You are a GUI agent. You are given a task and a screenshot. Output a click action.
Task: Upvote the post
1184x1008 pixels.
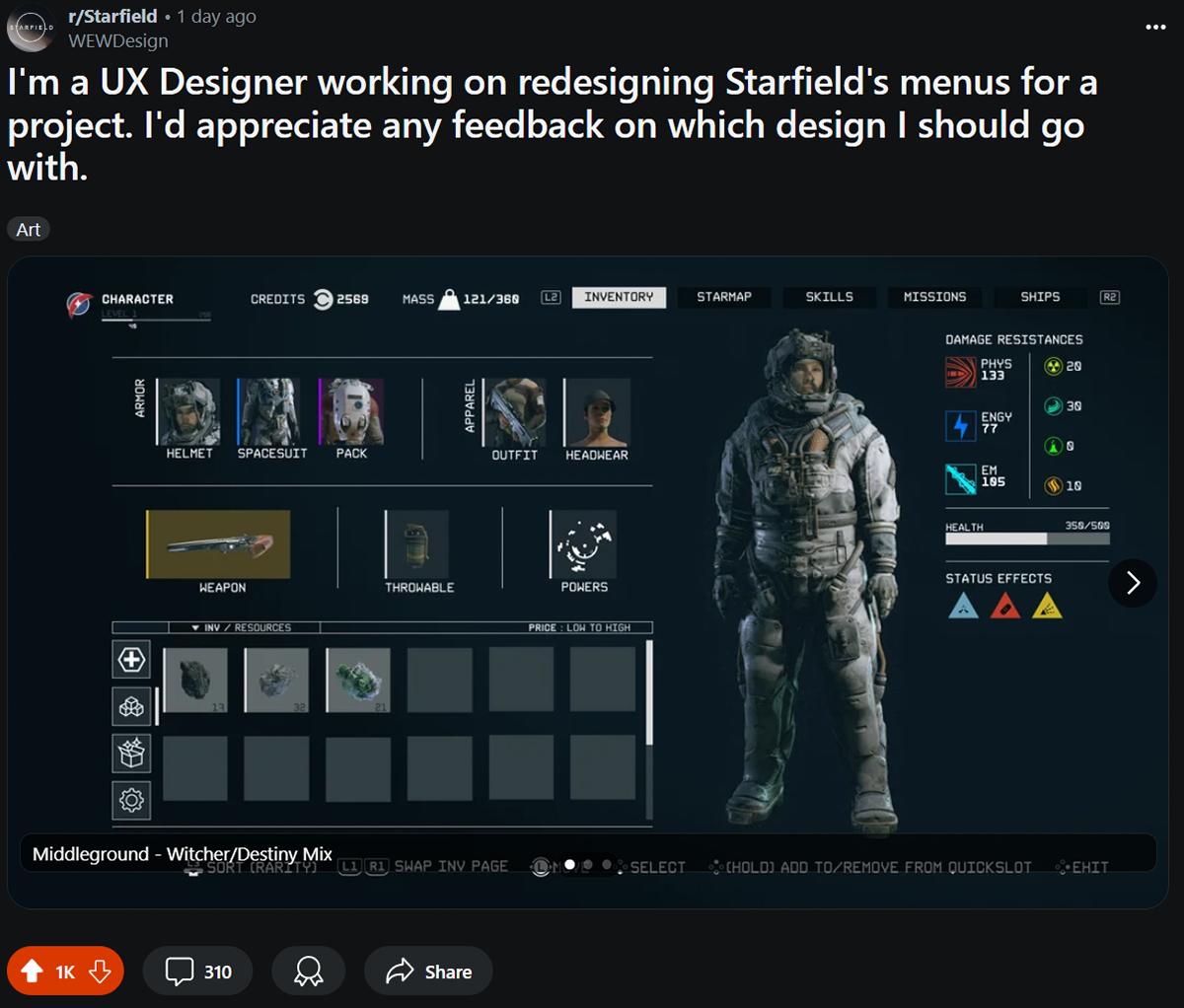(x=32, y=972)
